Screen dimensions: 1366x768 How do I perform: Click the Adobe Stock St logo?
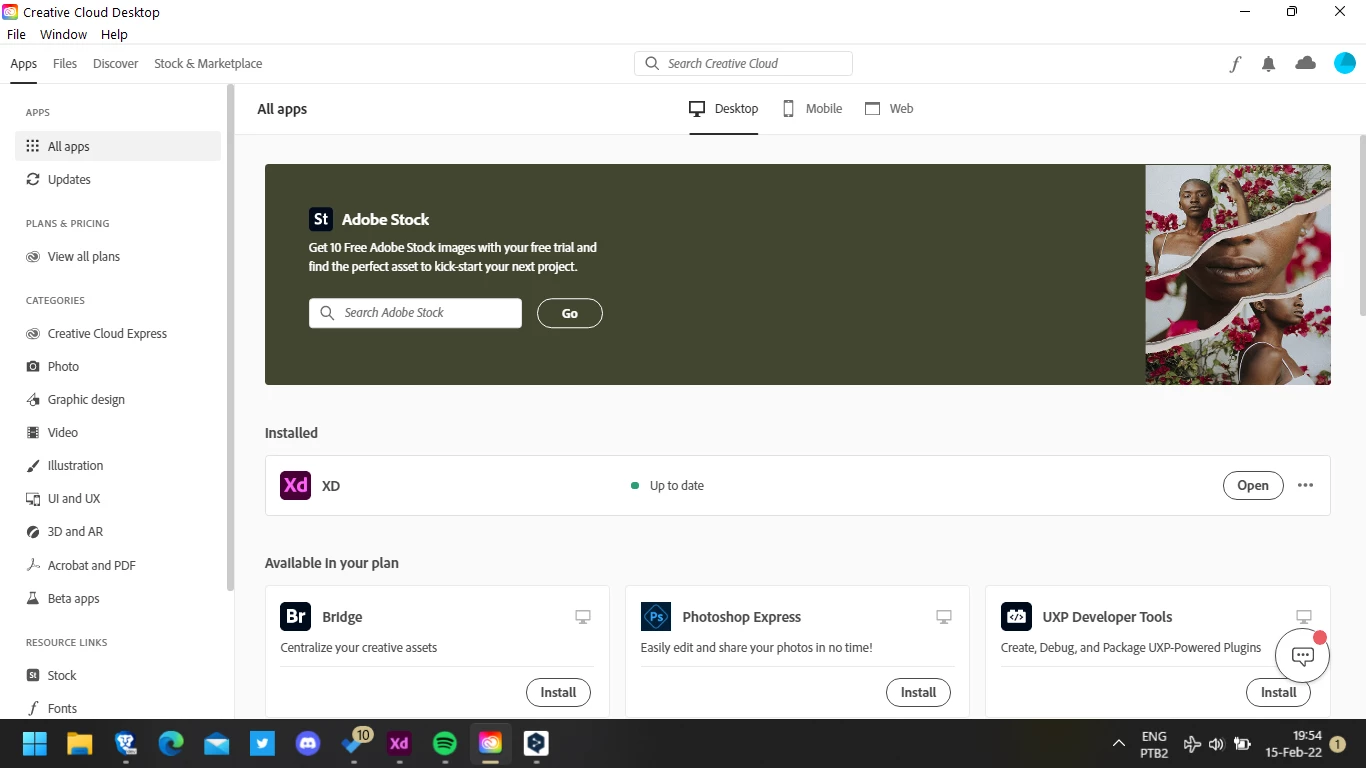320,219
